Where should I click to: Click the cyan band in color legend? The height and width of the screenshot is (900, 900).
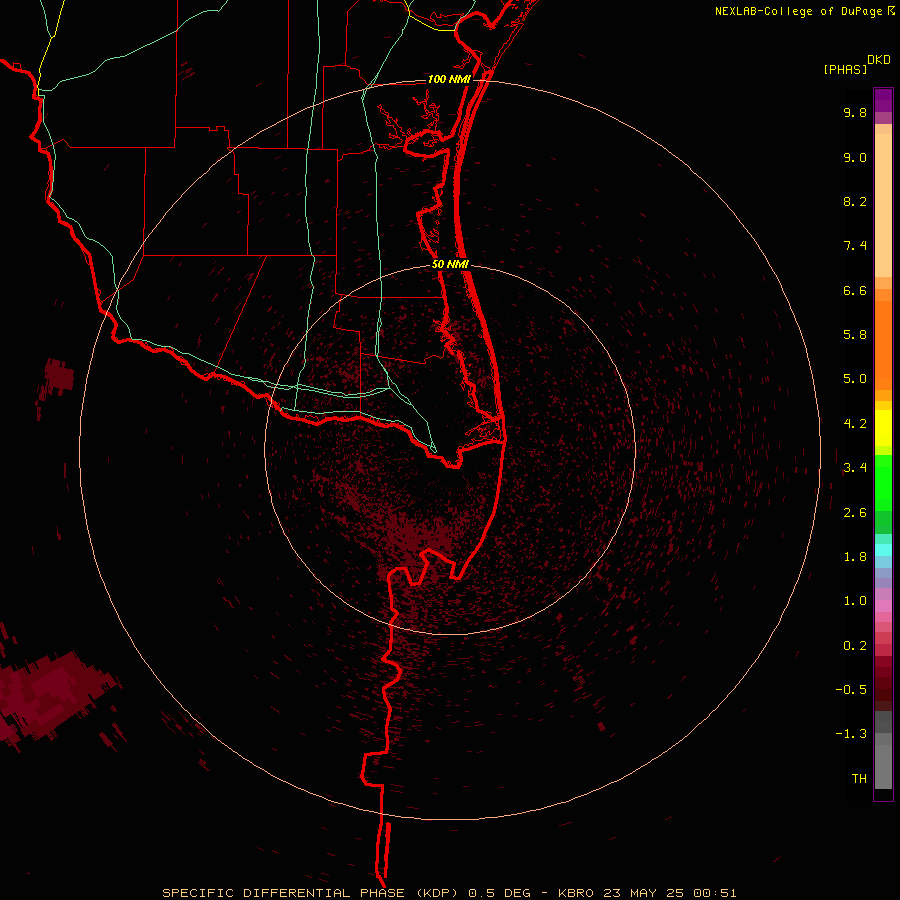[x=883, y=550]
